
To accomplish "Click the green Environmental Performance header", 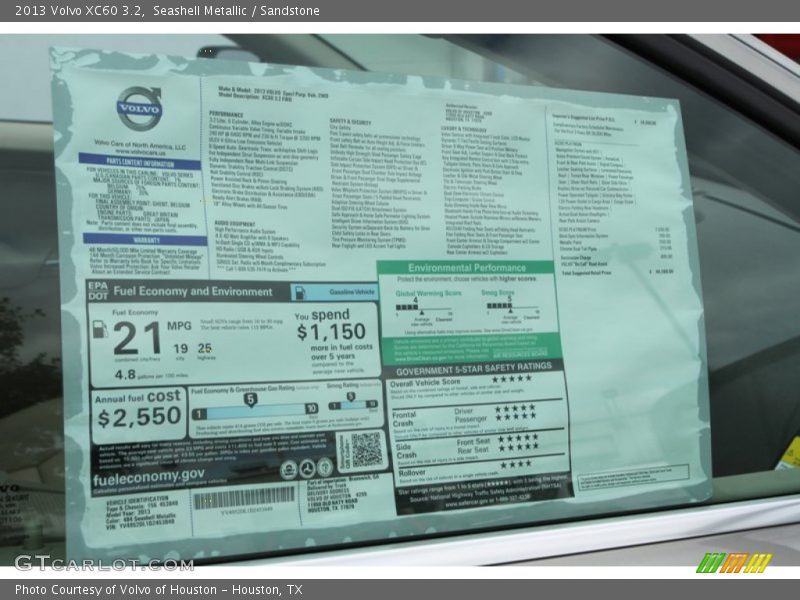I will [x=466, y=268].
